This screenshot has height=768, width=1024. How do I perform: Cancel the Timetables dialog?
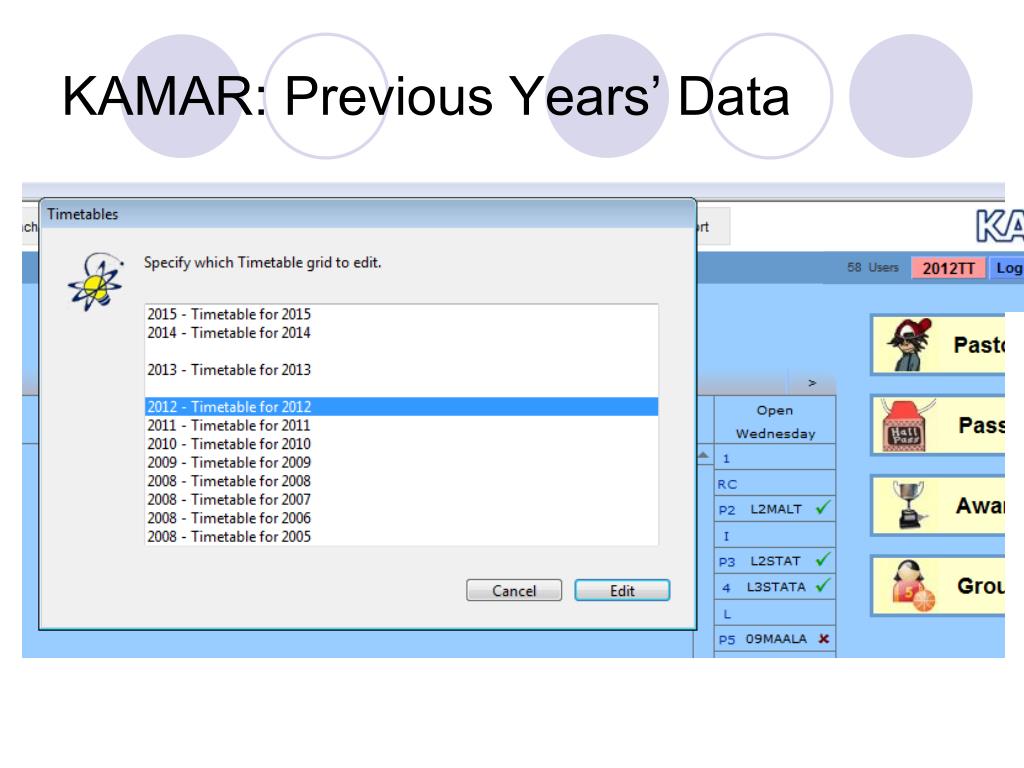[x=514, y=590]
